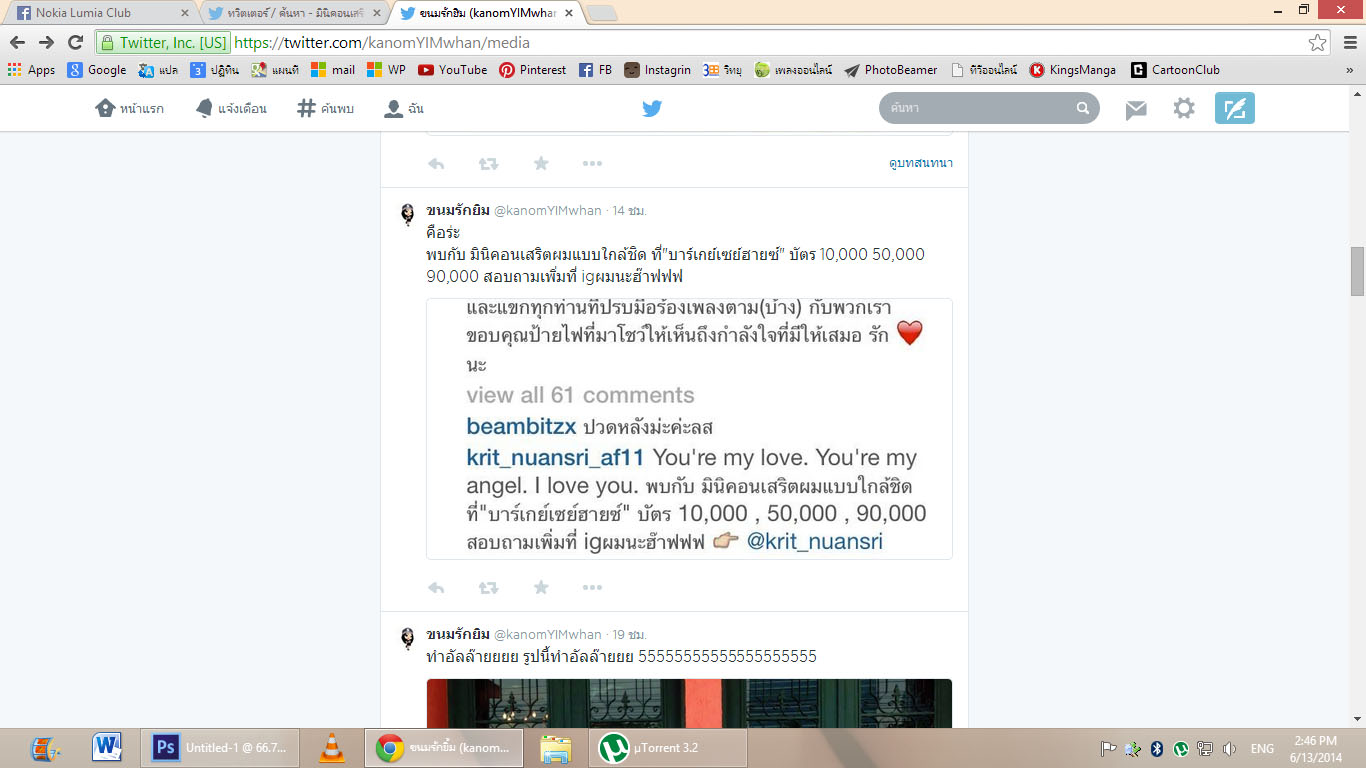Click the volume speaker tray icon
This screenshot has height=768, width=1366.
coord(1229,748)
